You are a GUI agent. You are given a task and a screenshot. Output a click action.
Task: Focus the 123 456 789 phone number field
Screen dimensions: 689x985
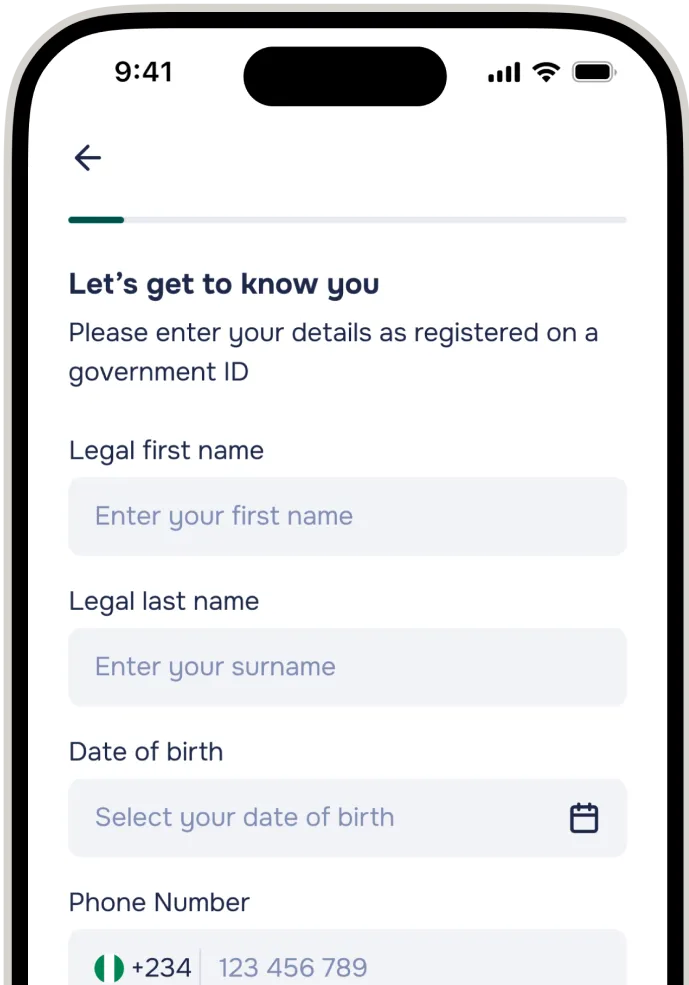click(415, 967)
